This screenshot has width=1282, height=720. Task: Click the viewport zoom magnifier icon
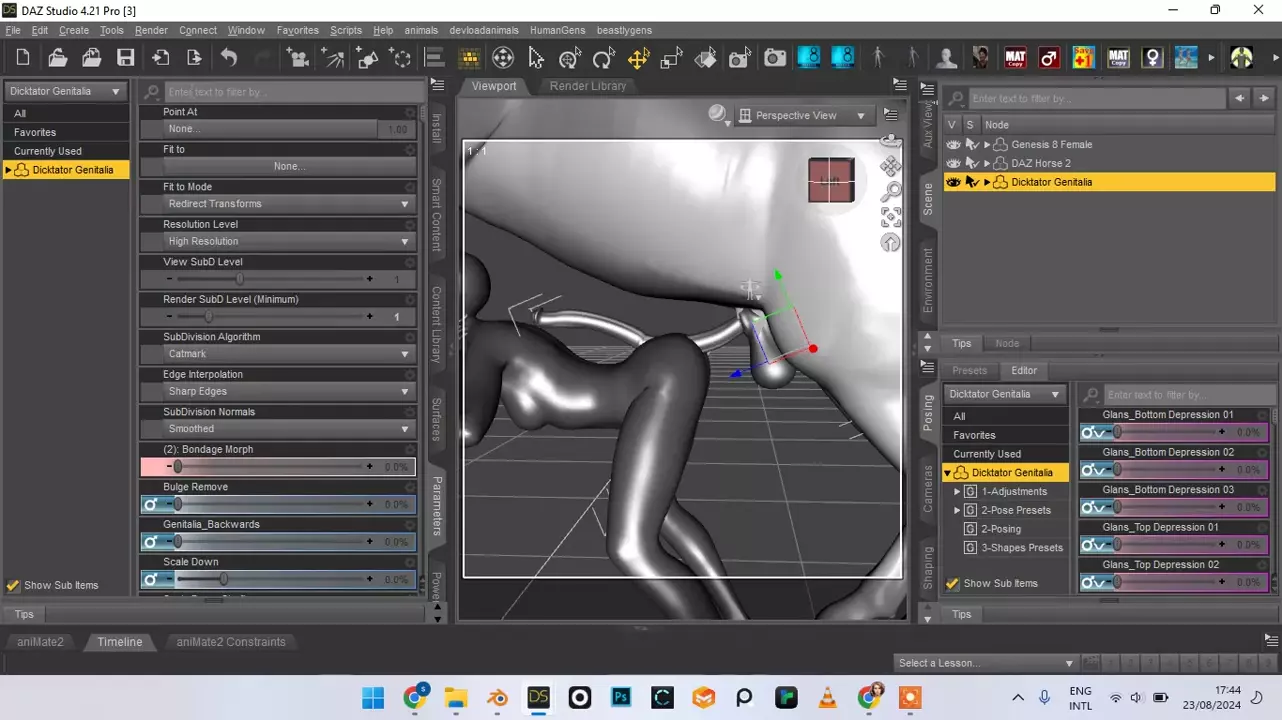(890, 191)
